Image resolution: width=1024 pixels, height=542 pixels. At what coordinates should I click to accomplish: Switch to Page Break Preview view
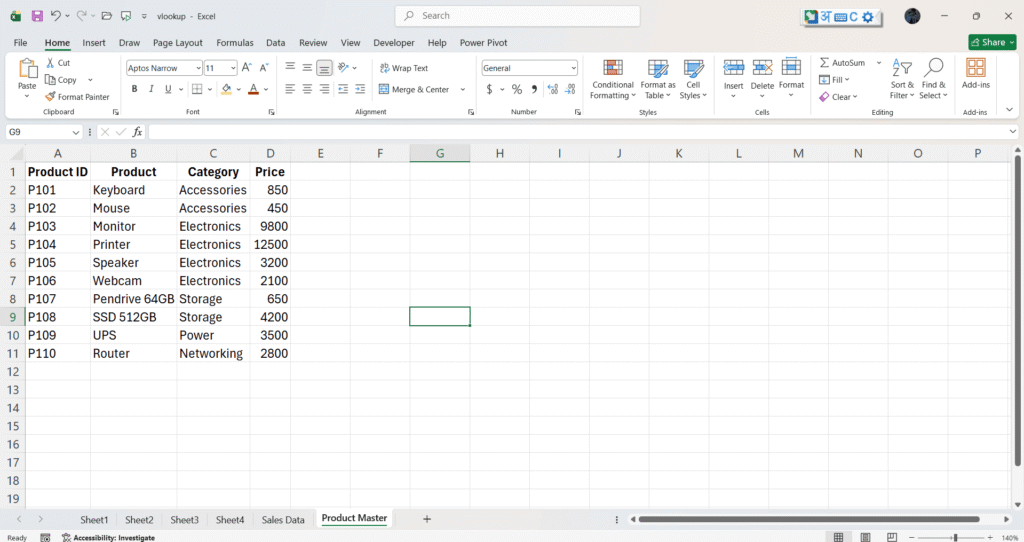891,537
